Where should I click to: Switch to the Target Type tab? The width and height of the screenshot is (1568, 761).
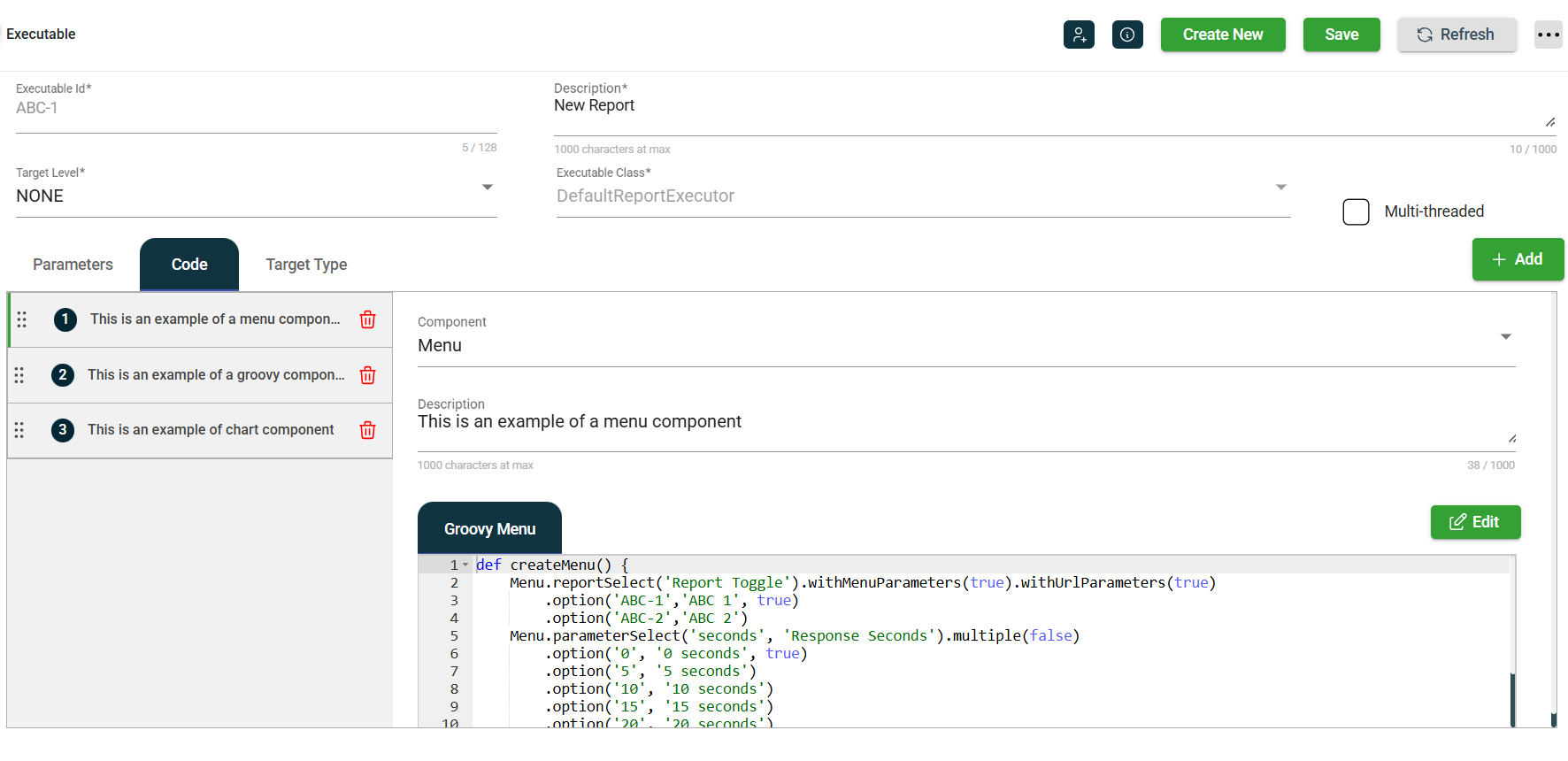coord(306,265)
